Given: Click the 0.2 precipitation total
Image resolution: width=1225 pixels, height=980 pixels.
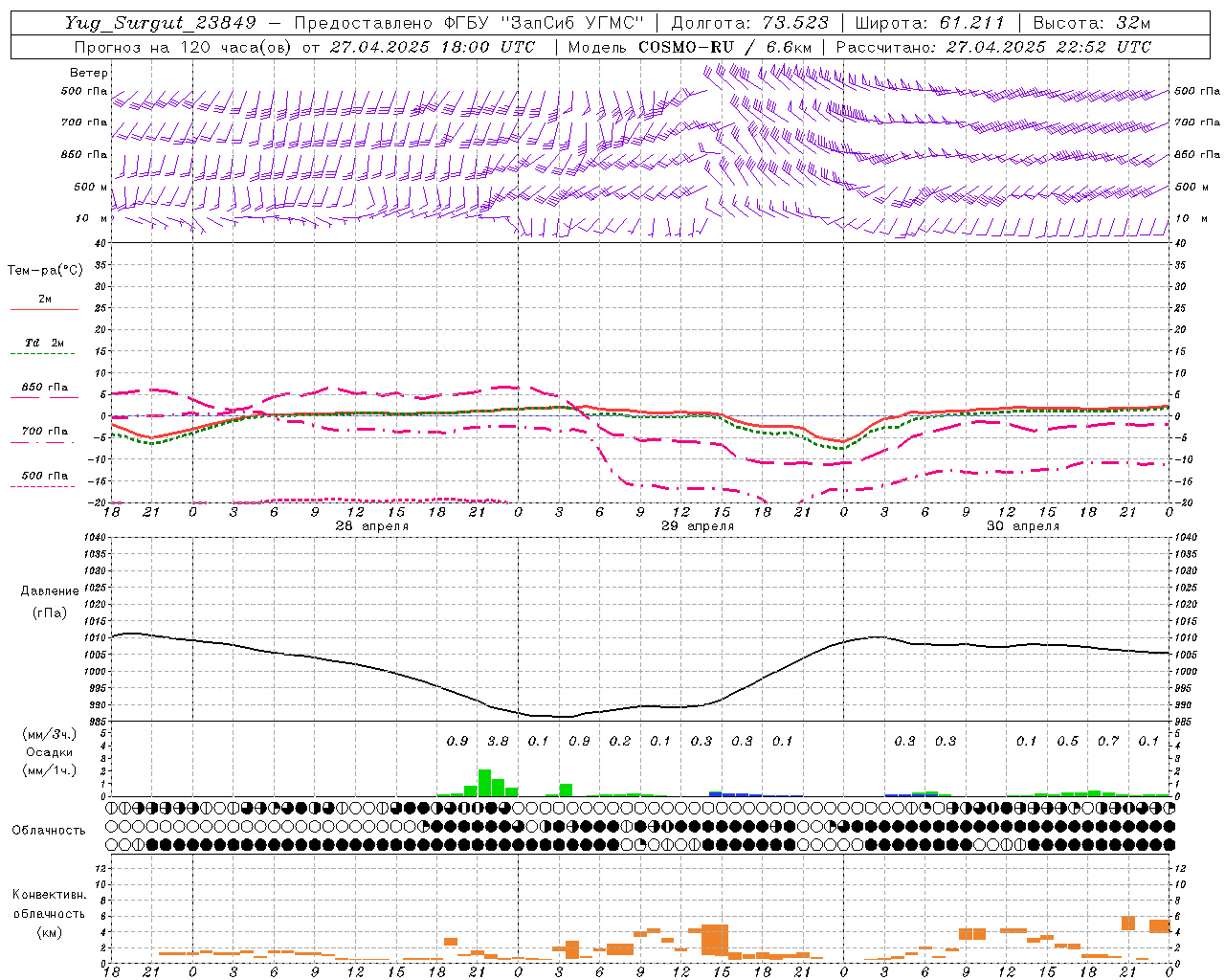Looking at the screenshot, I should click(620, 741).
